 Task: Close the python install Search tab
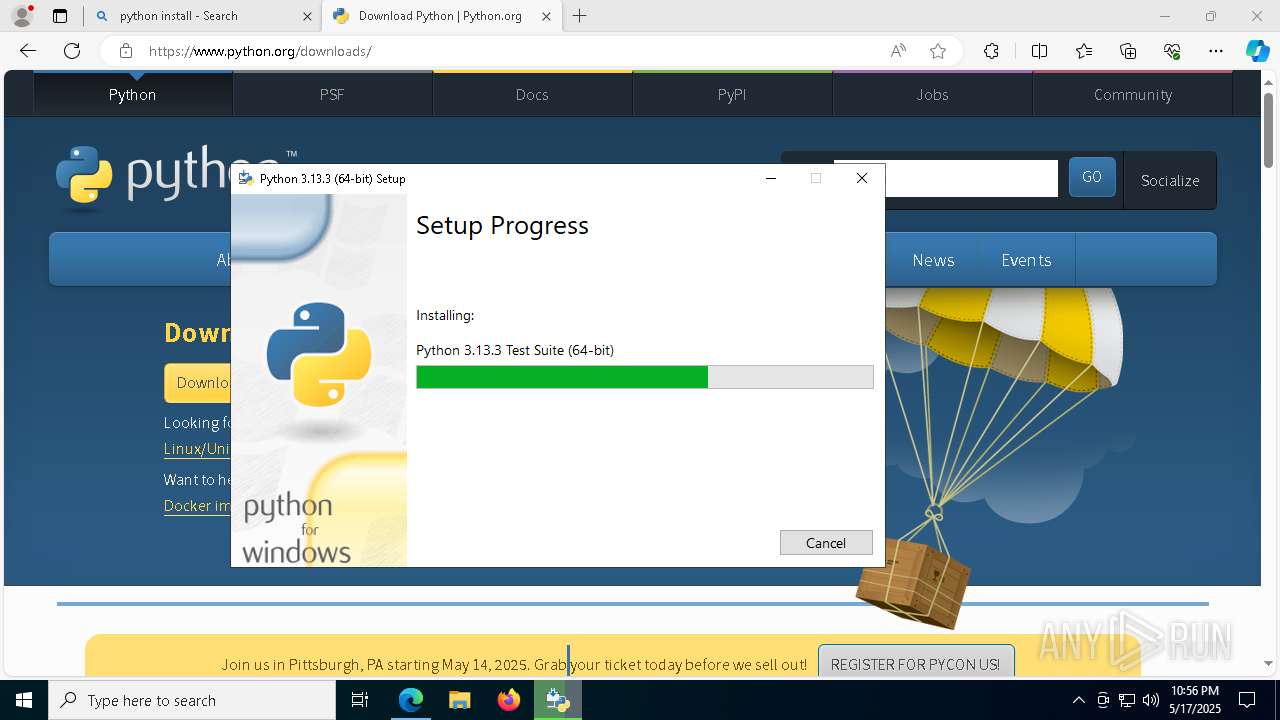pyautogui.click(x=307, y=16)
